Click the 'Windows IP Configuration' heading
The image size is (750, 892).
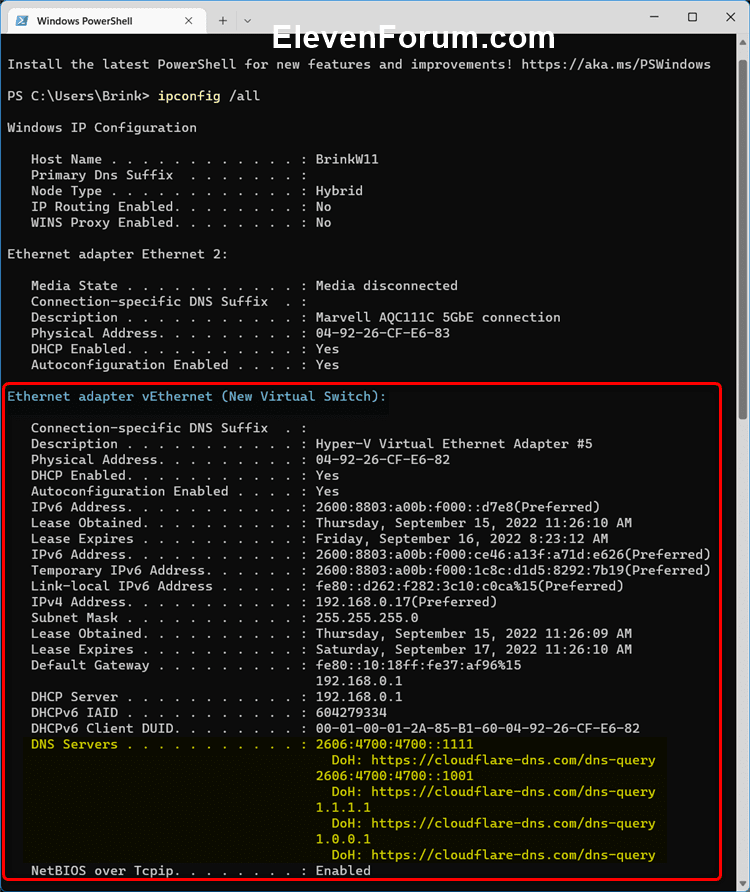coord(102,127)
